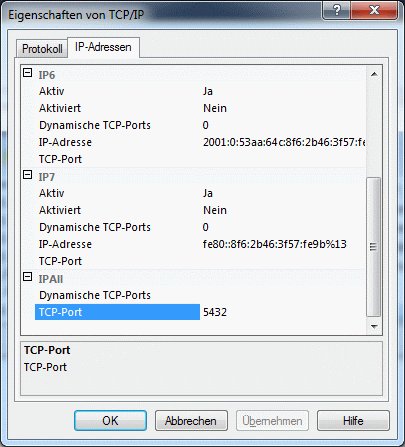Select the IPAll Dynamische TCP-Ports row

[194, 295]
